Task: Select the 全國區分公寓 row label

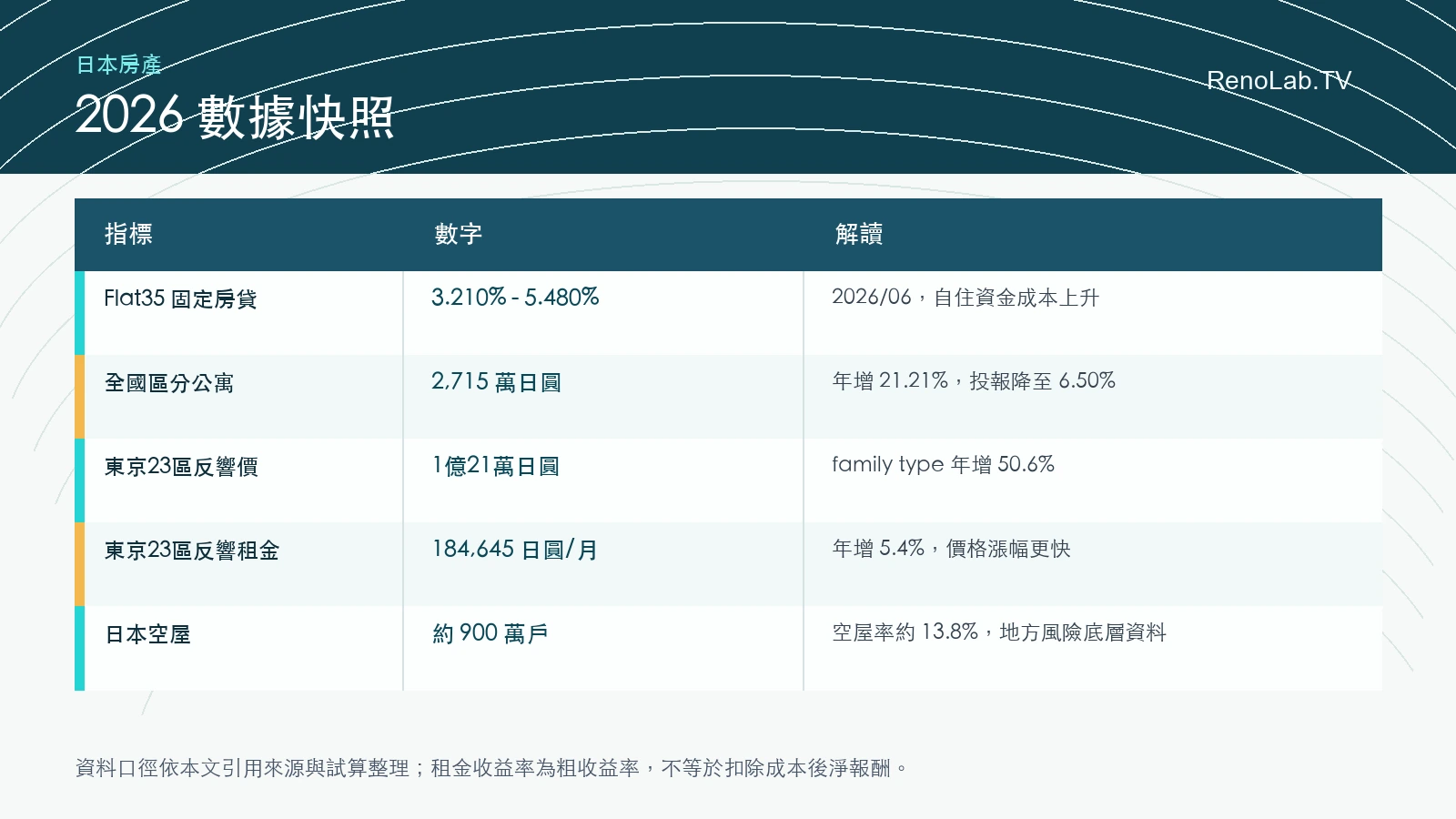Action: pos(169,382)
